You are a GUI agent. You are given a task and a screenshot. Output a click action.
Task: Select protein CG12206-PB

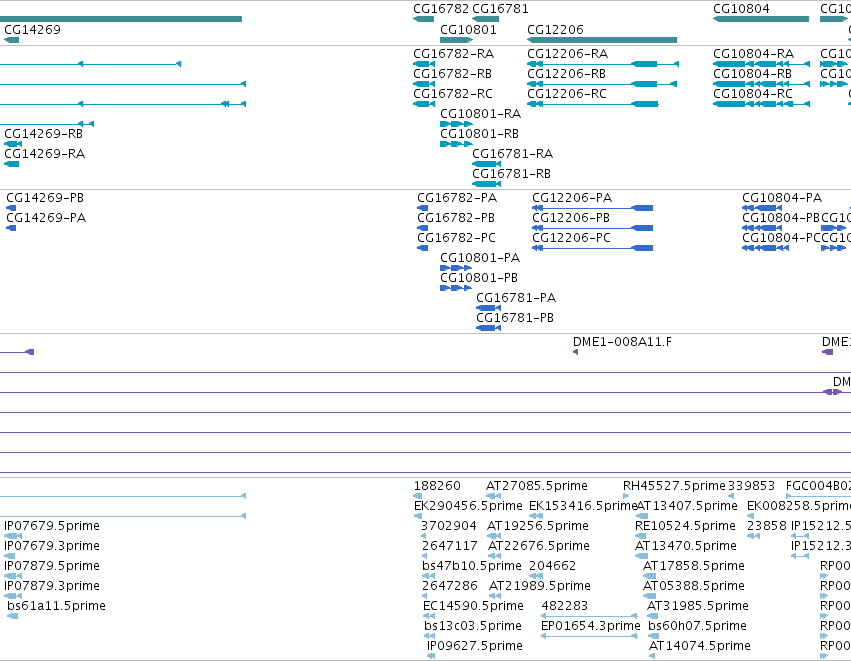[x=571, y=218]
